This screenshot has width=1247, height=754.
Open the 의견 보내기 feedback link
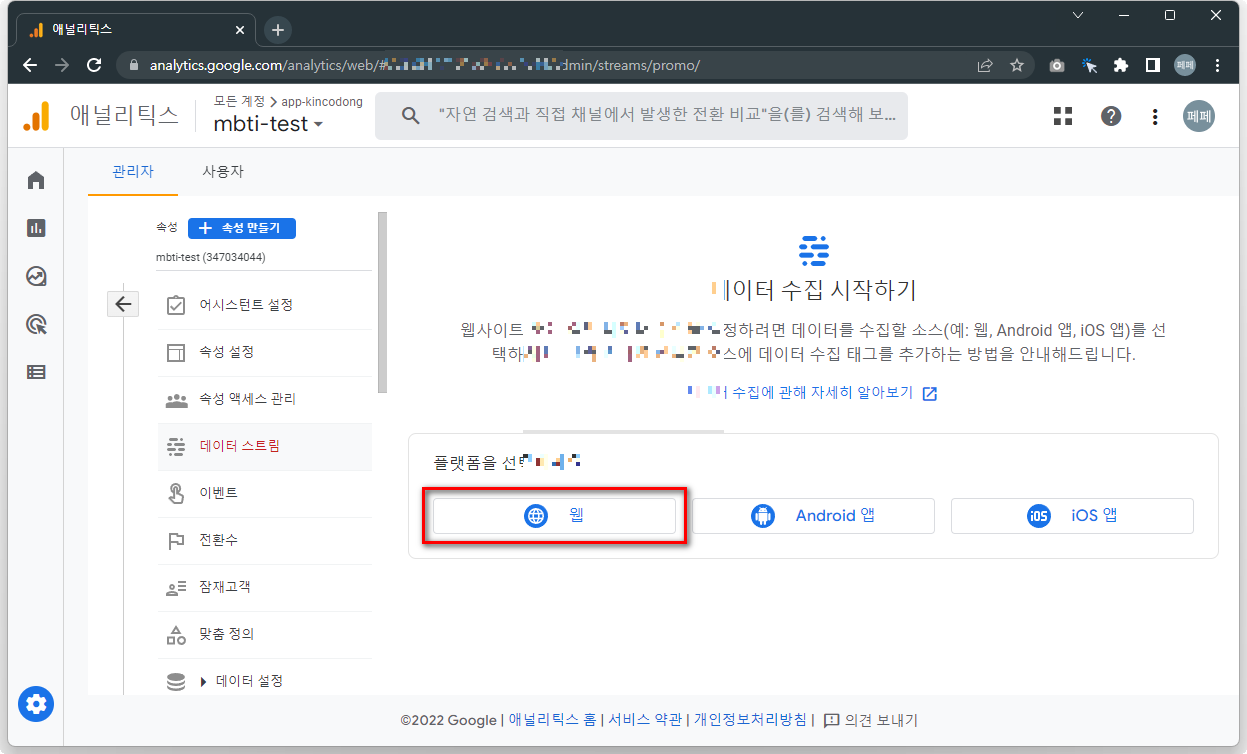coord(880,720)
